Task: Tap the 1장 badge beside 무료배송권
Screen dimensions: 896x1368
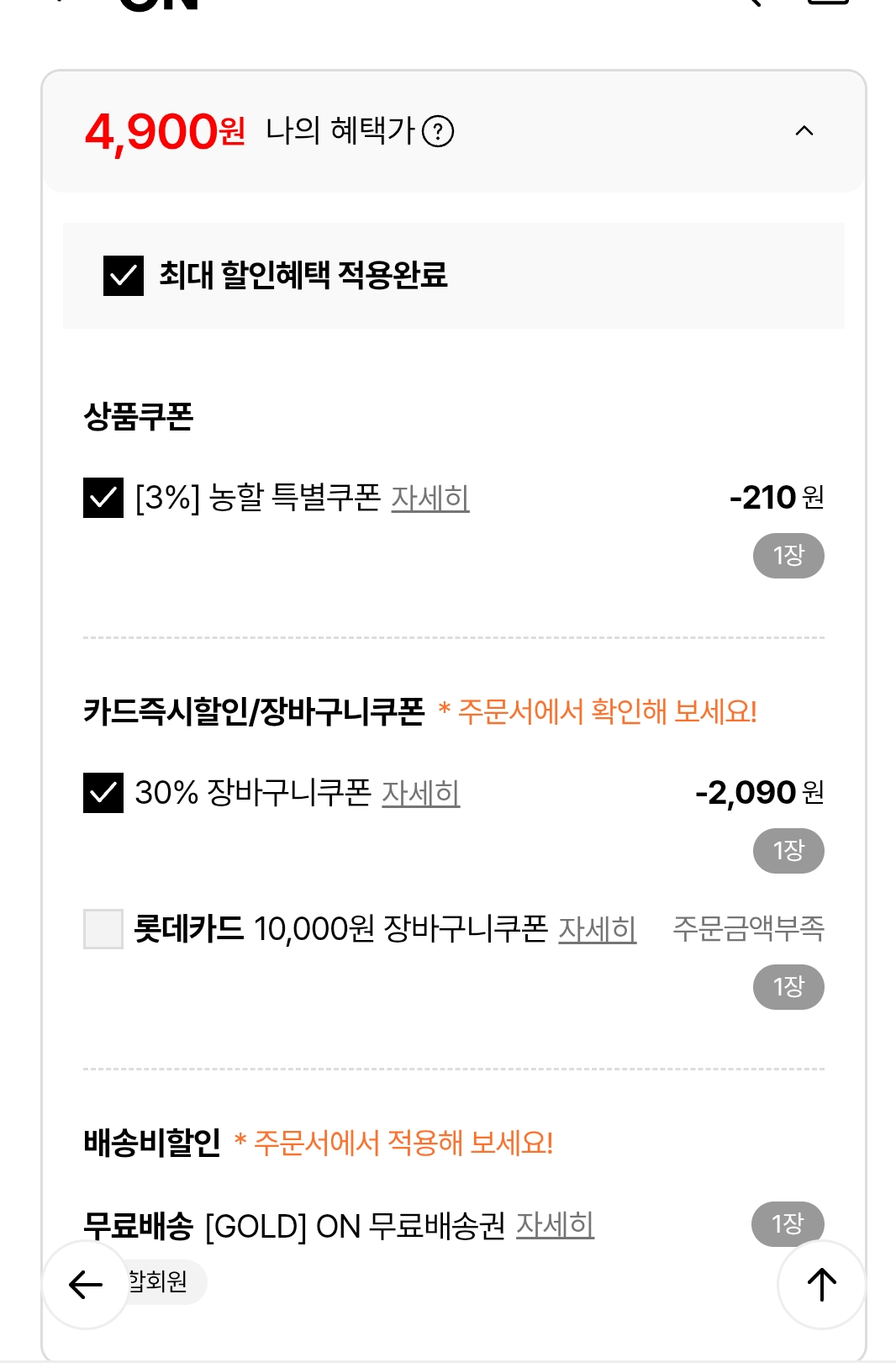Action: [788, 1223]
